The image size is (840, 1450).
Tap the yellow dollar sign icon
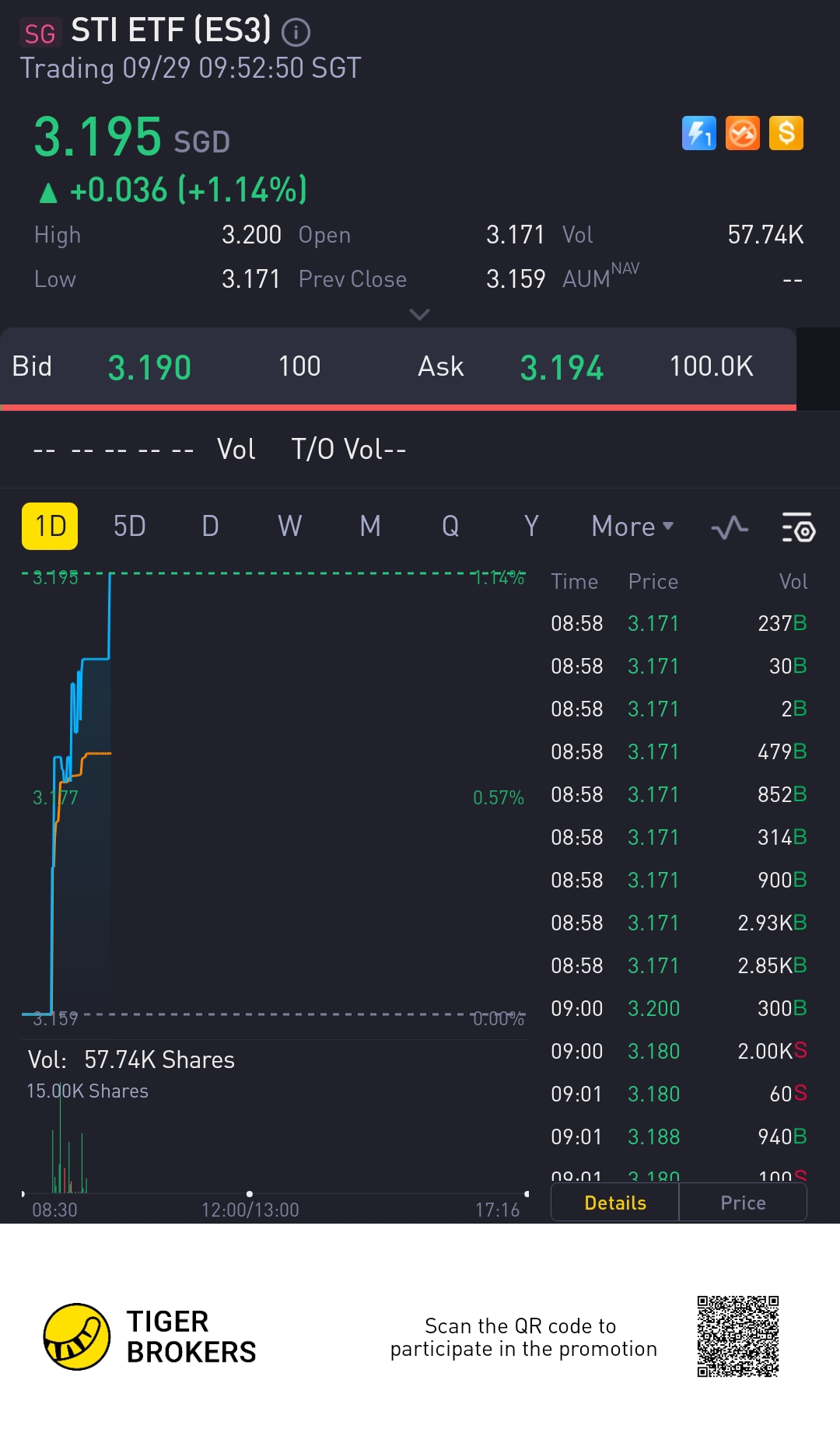pyautogui.click(x=786, y=133)
